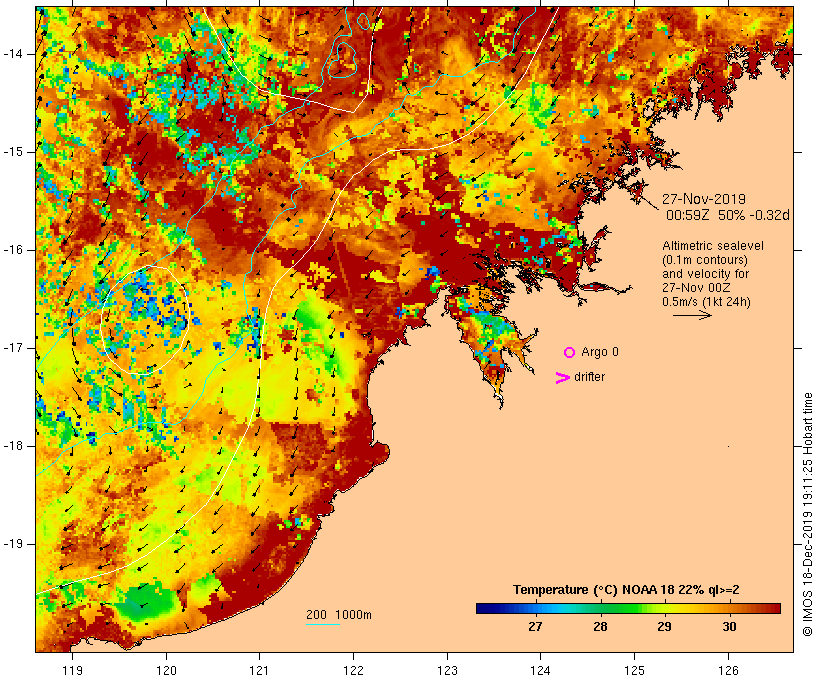The image size is (820, 680).
Task: Click the 126 longitude axis label
Action: [x=728, y=670]
